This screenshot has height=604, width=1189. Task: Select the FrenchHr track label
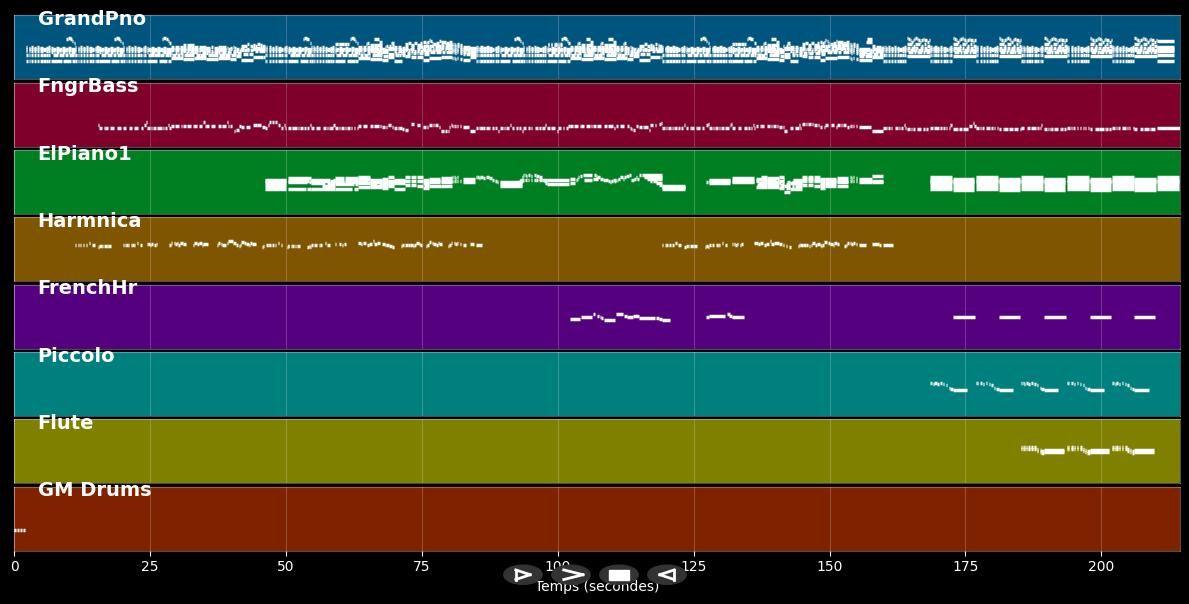(x=87, y=288)
